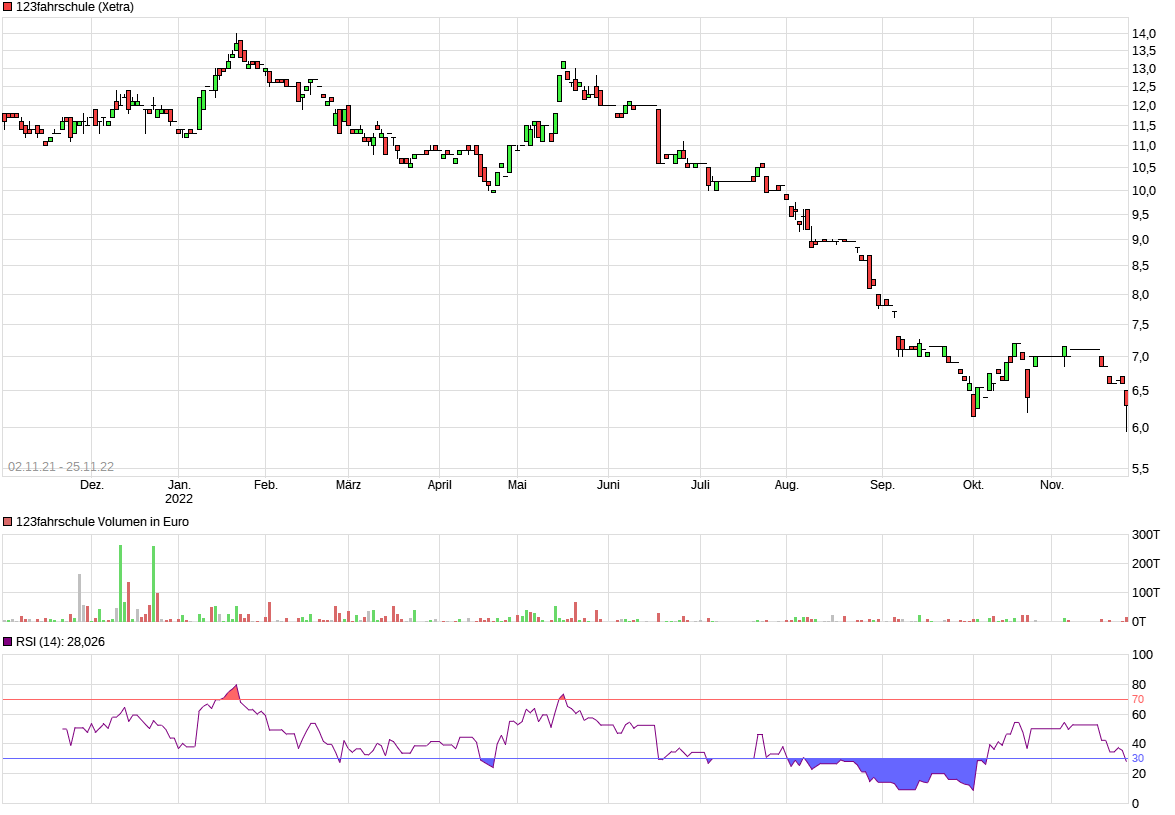Viewport: 1175px width, 815px height.
Task: Click the 300T volume axis value
Action: (x=1146, y=535)
